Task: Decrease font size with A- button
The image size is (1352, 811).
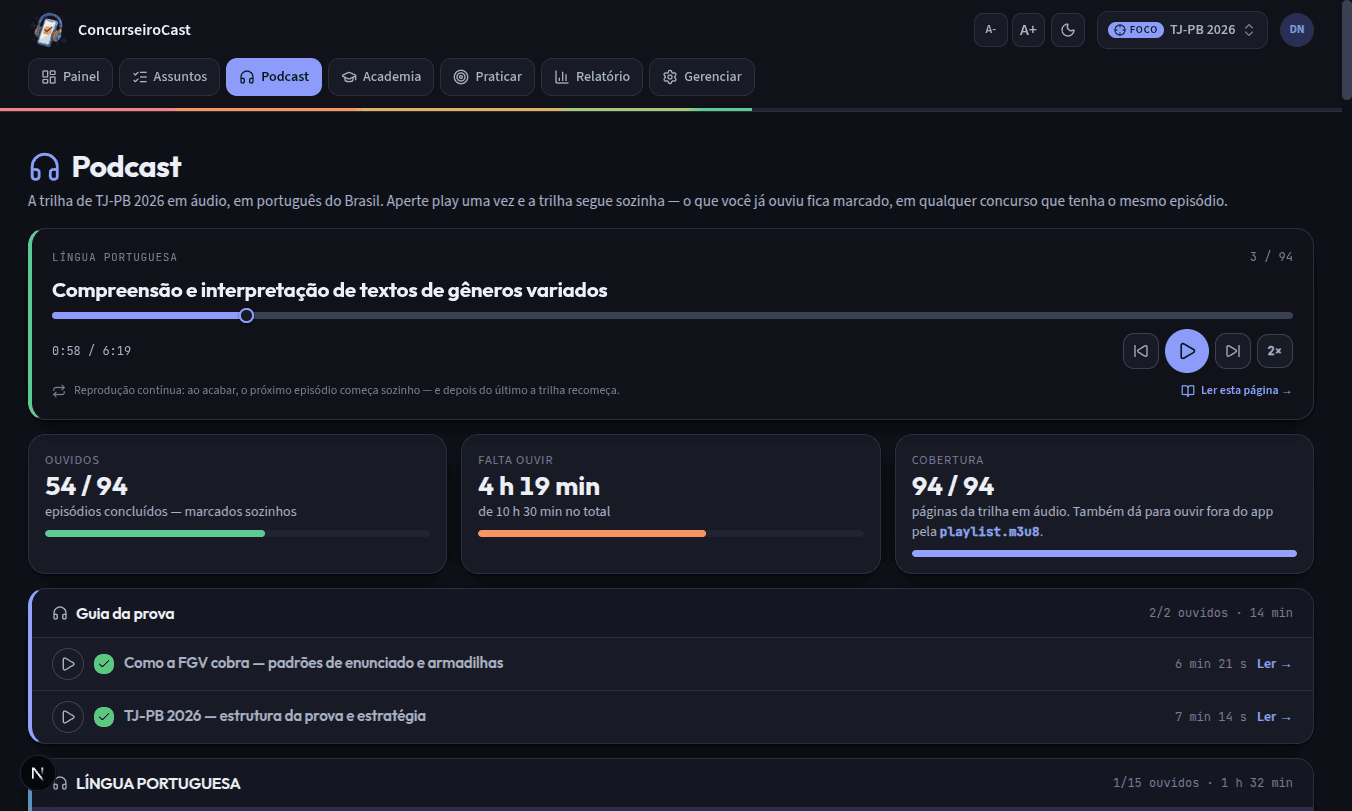Action: tap(991, 30)
